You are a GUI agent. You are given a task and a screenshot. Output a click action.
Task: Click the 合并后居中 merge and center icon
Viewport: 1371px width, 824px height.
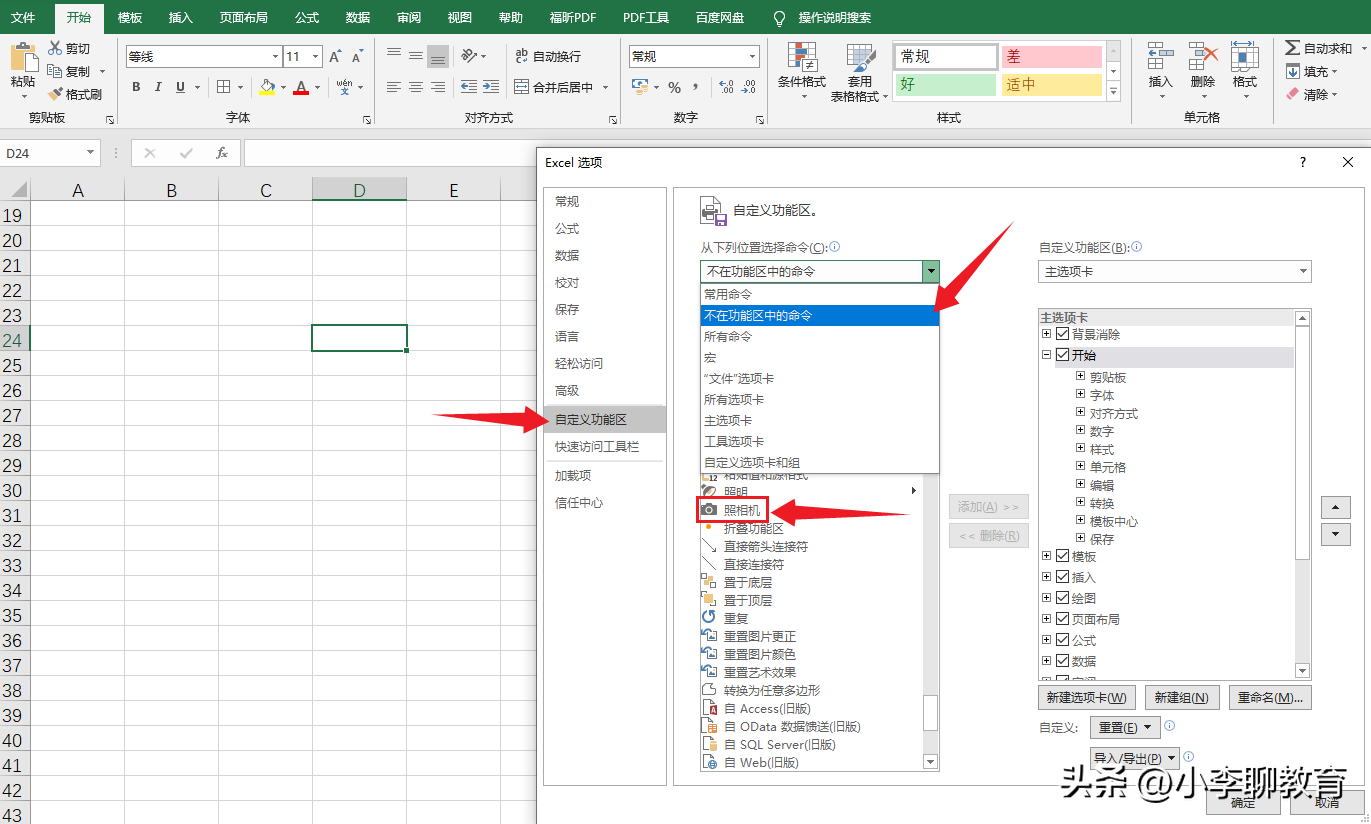click(521, 87)
